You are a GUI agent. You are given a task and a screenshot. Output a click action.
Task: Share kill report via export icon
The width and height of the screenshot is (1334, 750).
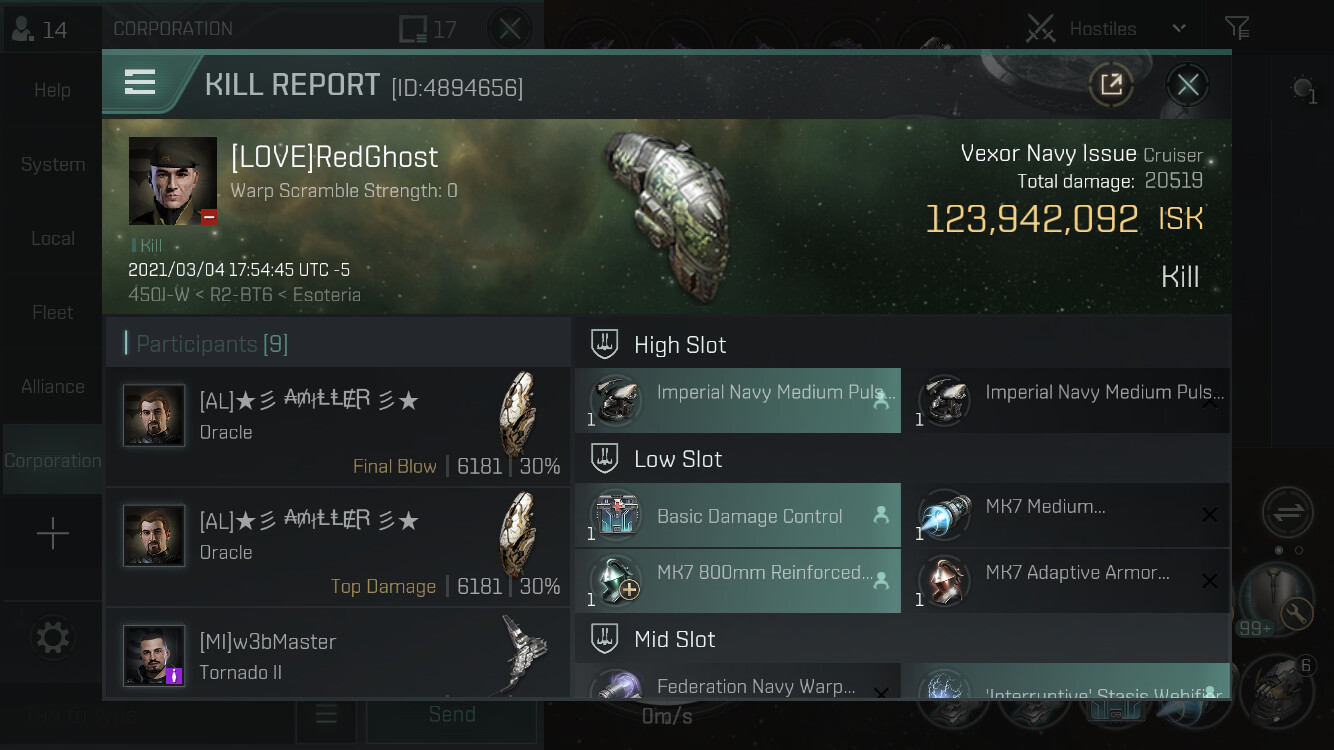1111,85
